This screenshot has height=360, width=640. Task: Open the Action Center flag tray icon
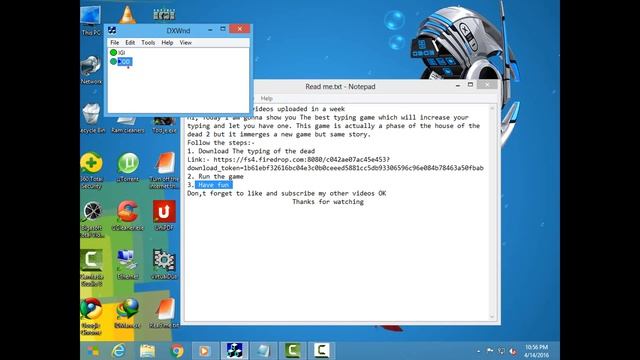(x=490, y=351)
